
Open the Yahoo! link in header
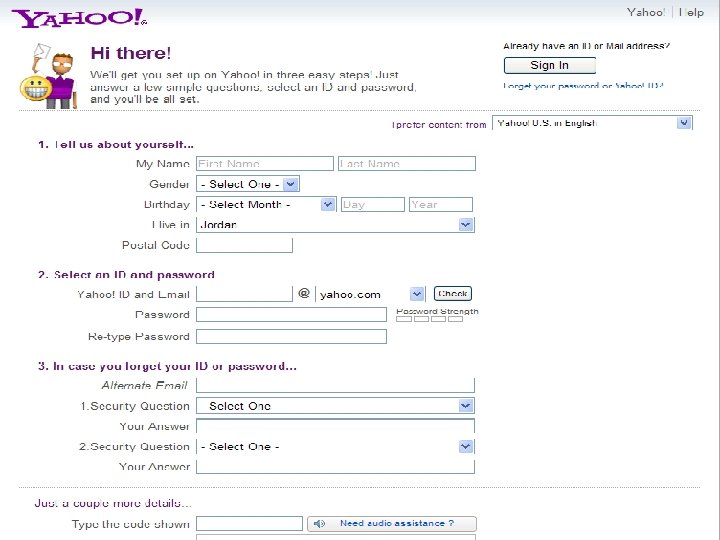[646, 12]
